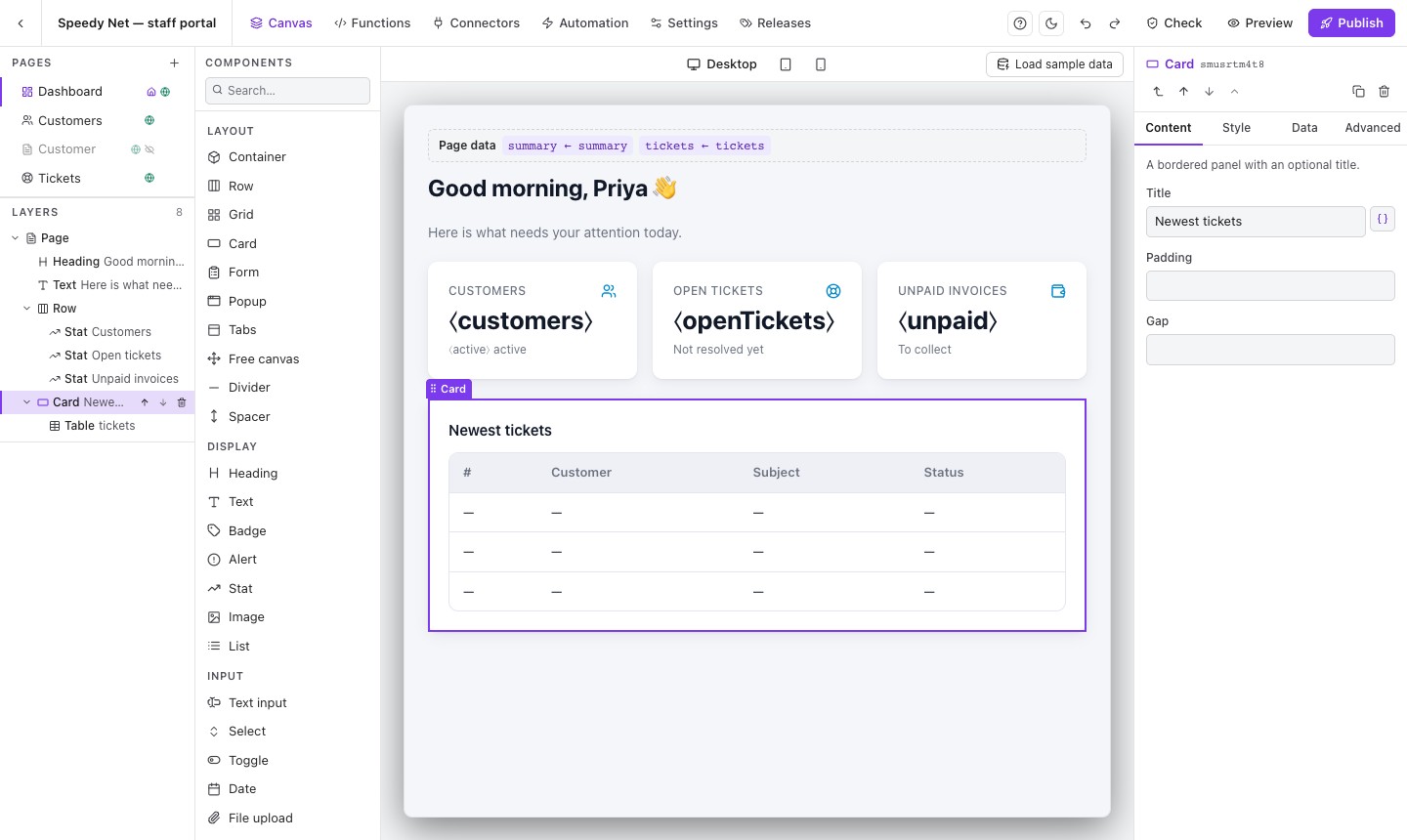The height and width of the screenshot is (840, 1407).
Task: Focus the components Search field
Action: click(x=287, y=91)
